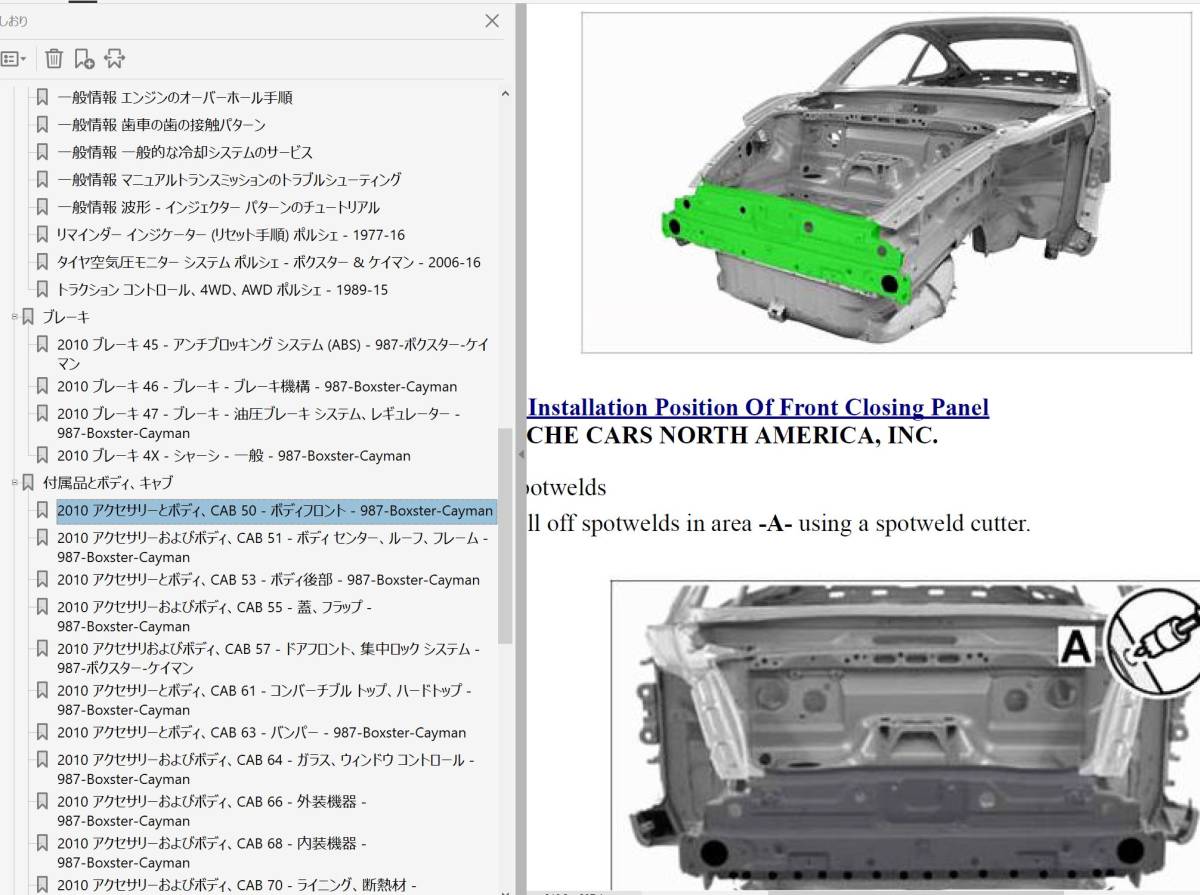Viewport: 1200px width, 895px height.
Task: Click bookmark icon beside CAB 51 ボディ センター
Action: pos(42,537)
